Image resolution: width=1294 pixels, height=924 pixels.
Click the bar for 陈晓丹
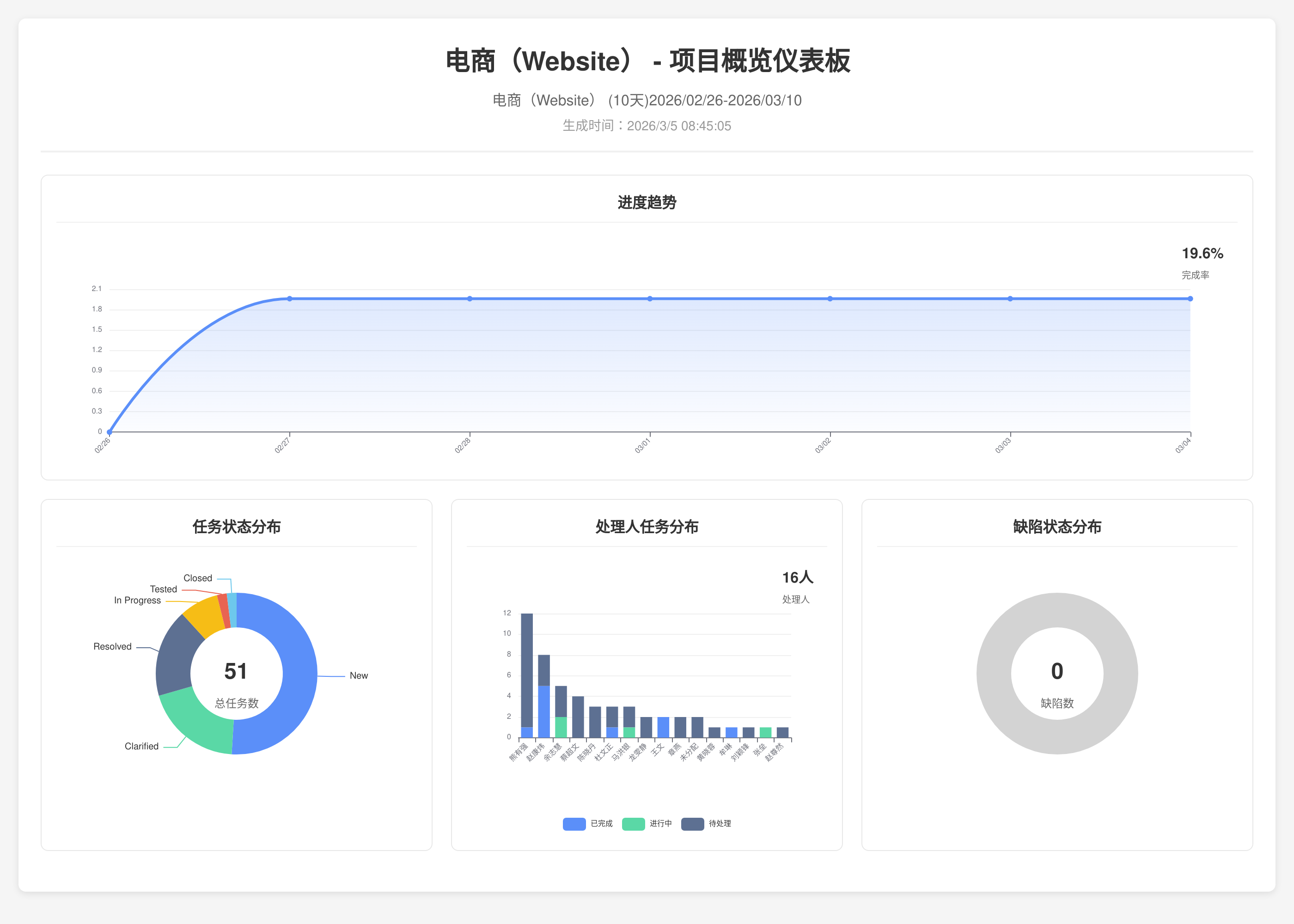click(595, 722)
